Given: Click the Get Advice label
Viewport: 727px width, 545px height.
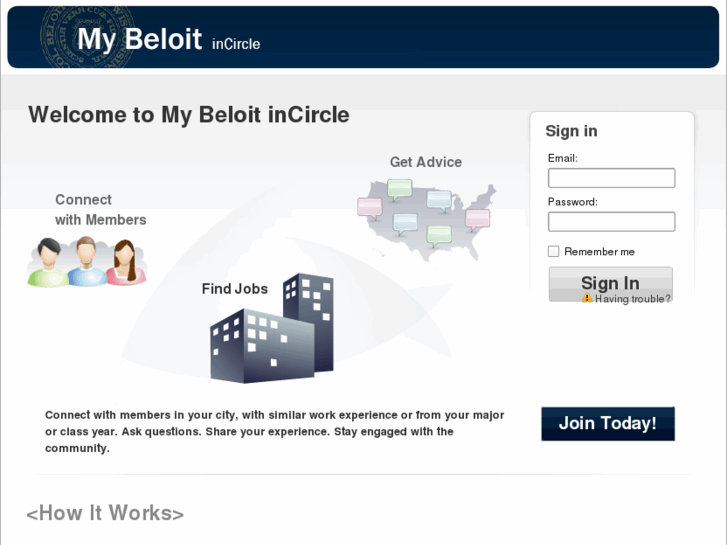Looking at the screenshot, I should 426,162.
